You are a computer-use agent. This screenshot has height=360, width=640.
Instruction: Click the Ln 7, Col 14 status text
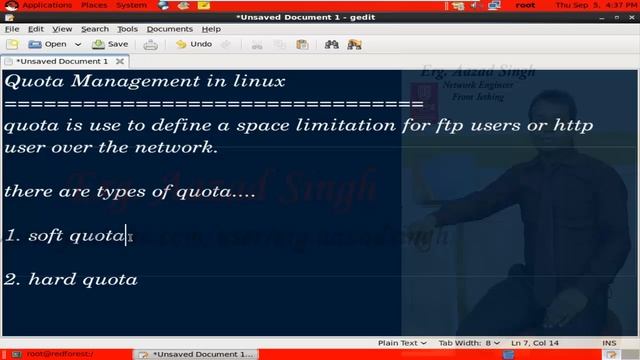pyautogui.click(x=535, y=343)
